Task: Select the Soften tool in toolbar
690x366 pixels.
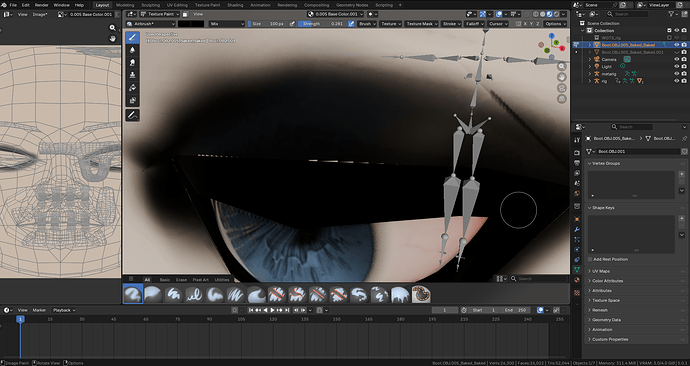Action: pyautogui.click(x=132, y=50)
